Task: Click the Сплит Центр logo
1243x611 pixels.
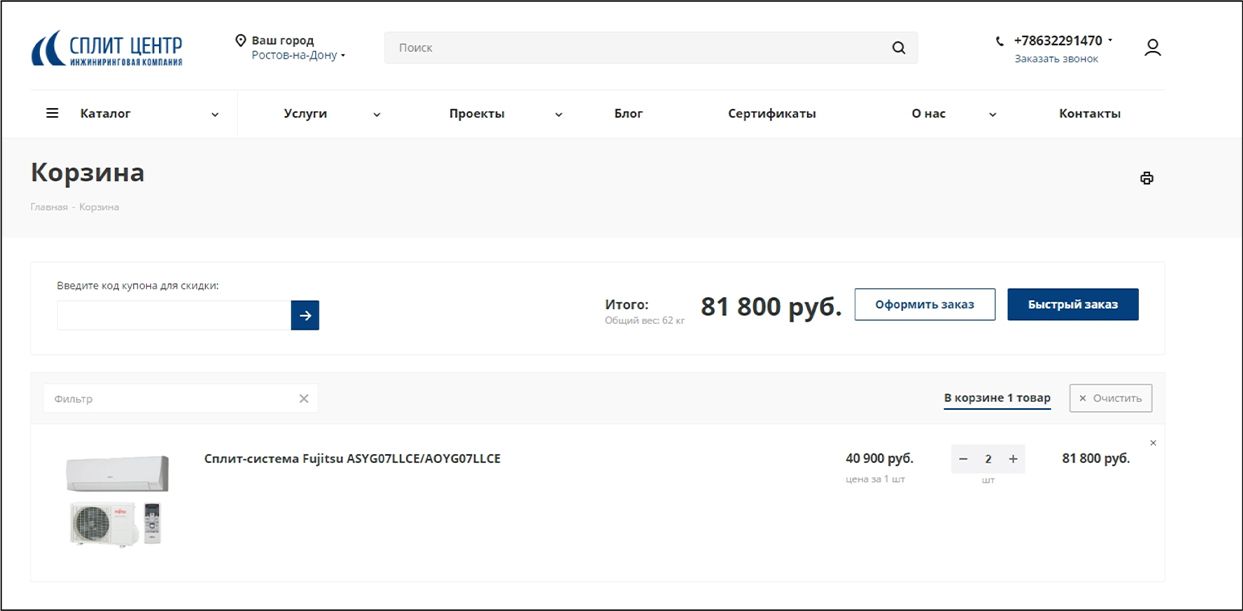Action: pyautogui.click(x=106, y=49)
